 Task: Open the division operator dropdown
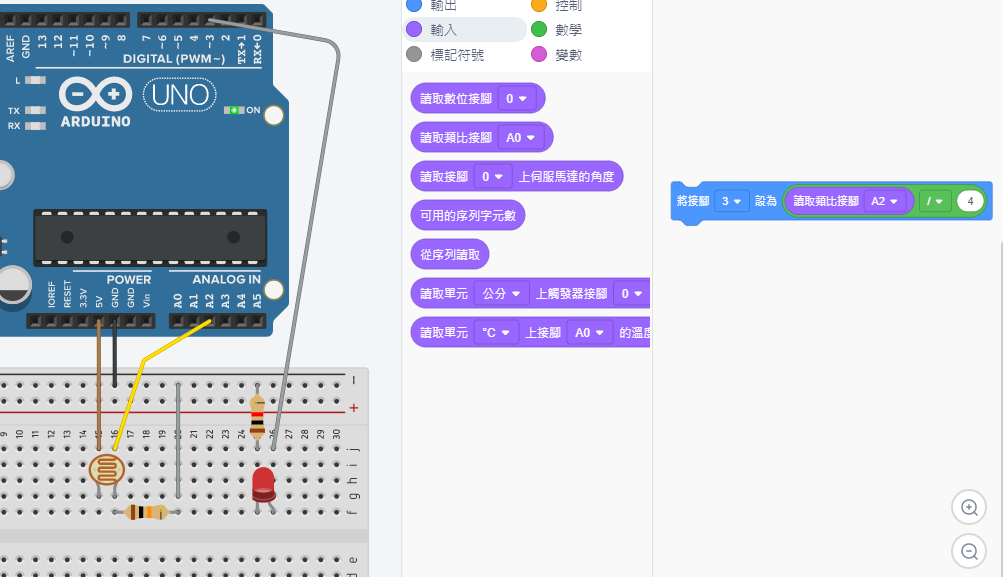point(934,201)
